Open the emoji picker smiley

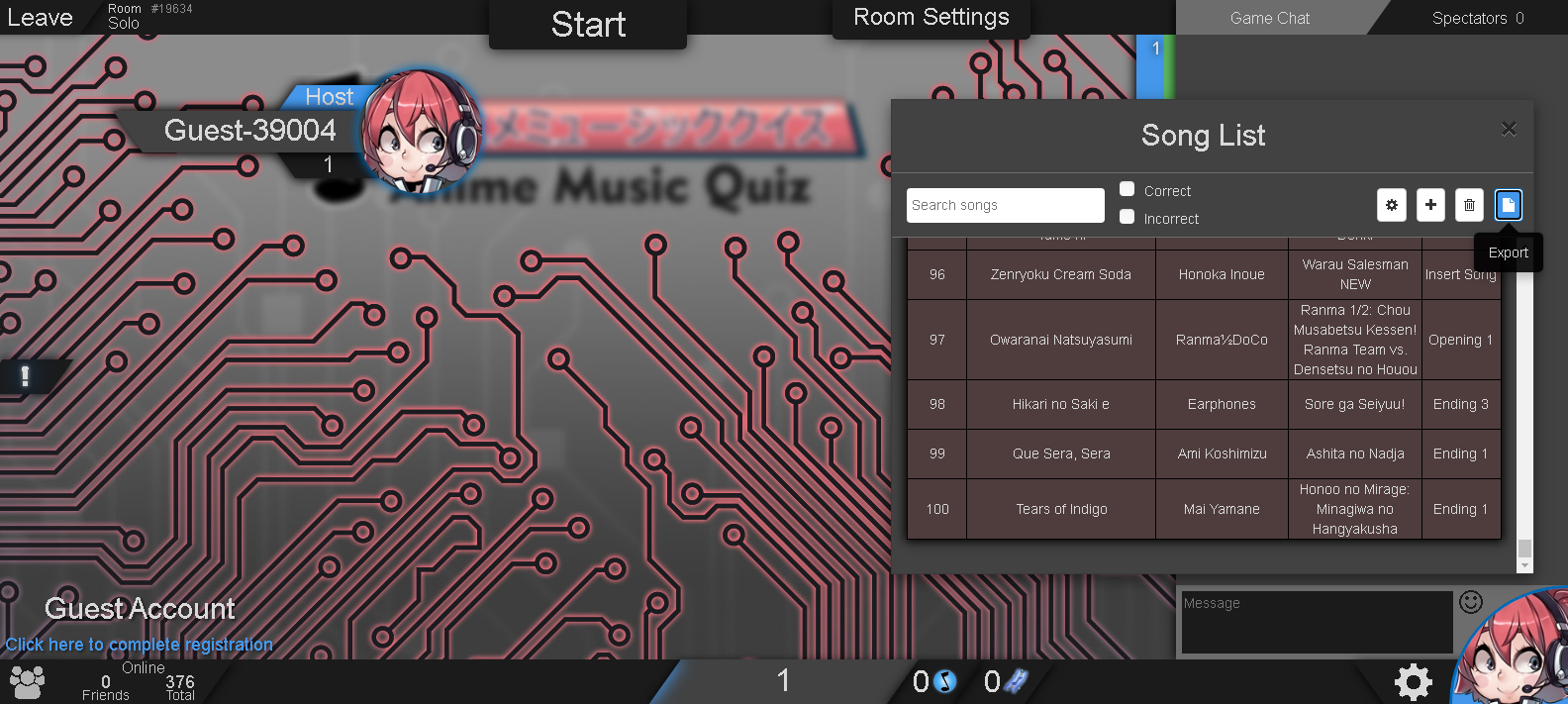[x=1471, y=602]
